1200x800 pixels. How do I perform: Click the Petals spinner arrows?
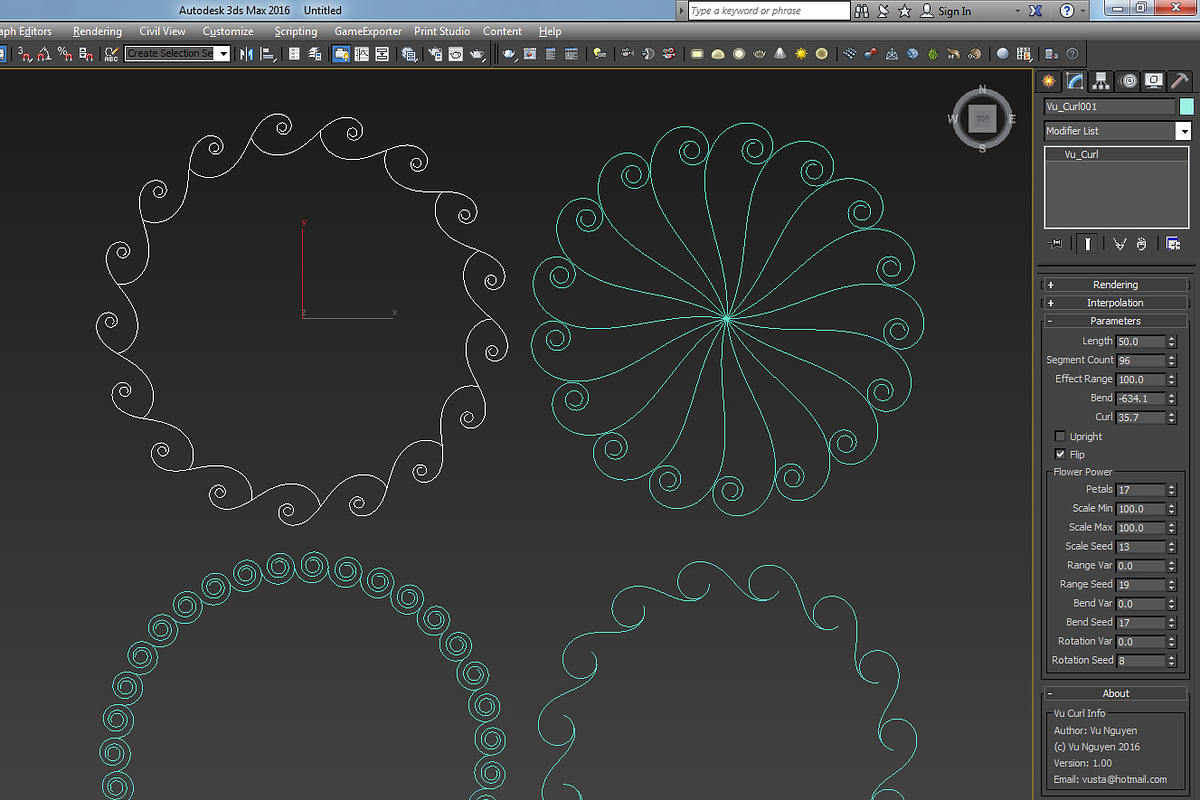click(x=1172, y=490)
